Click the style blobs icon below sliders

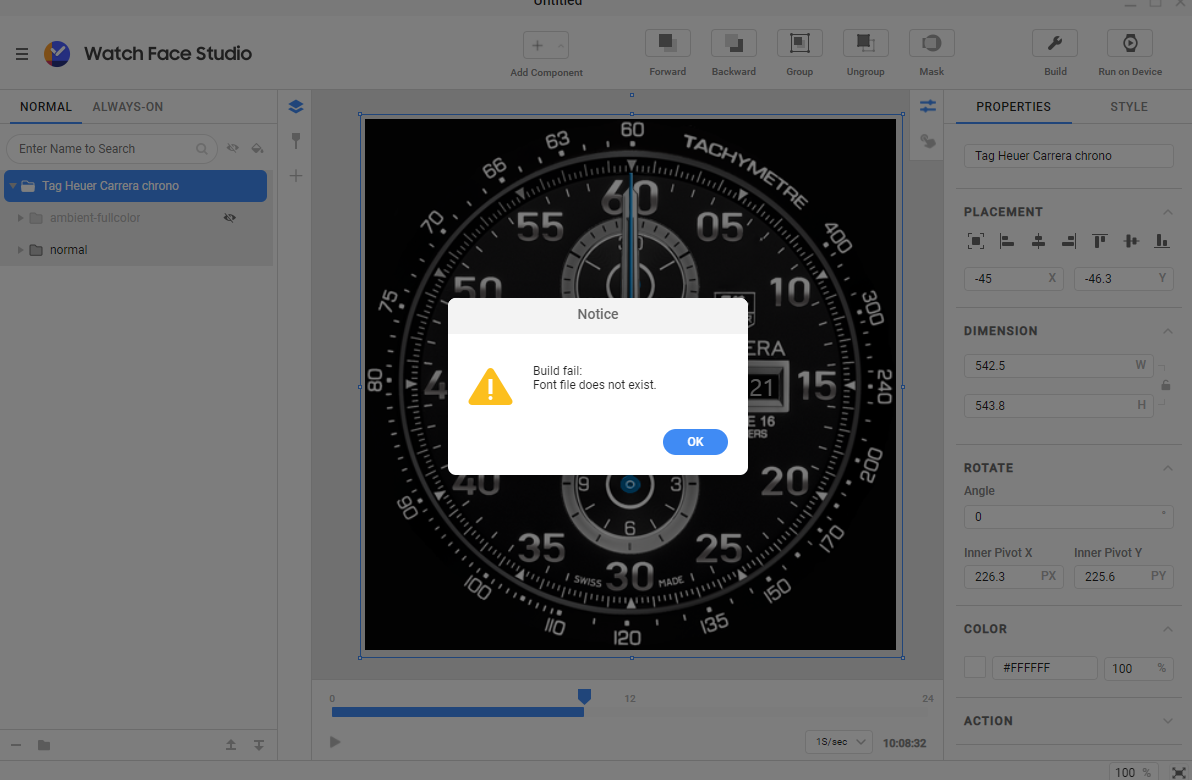(927, 141)
